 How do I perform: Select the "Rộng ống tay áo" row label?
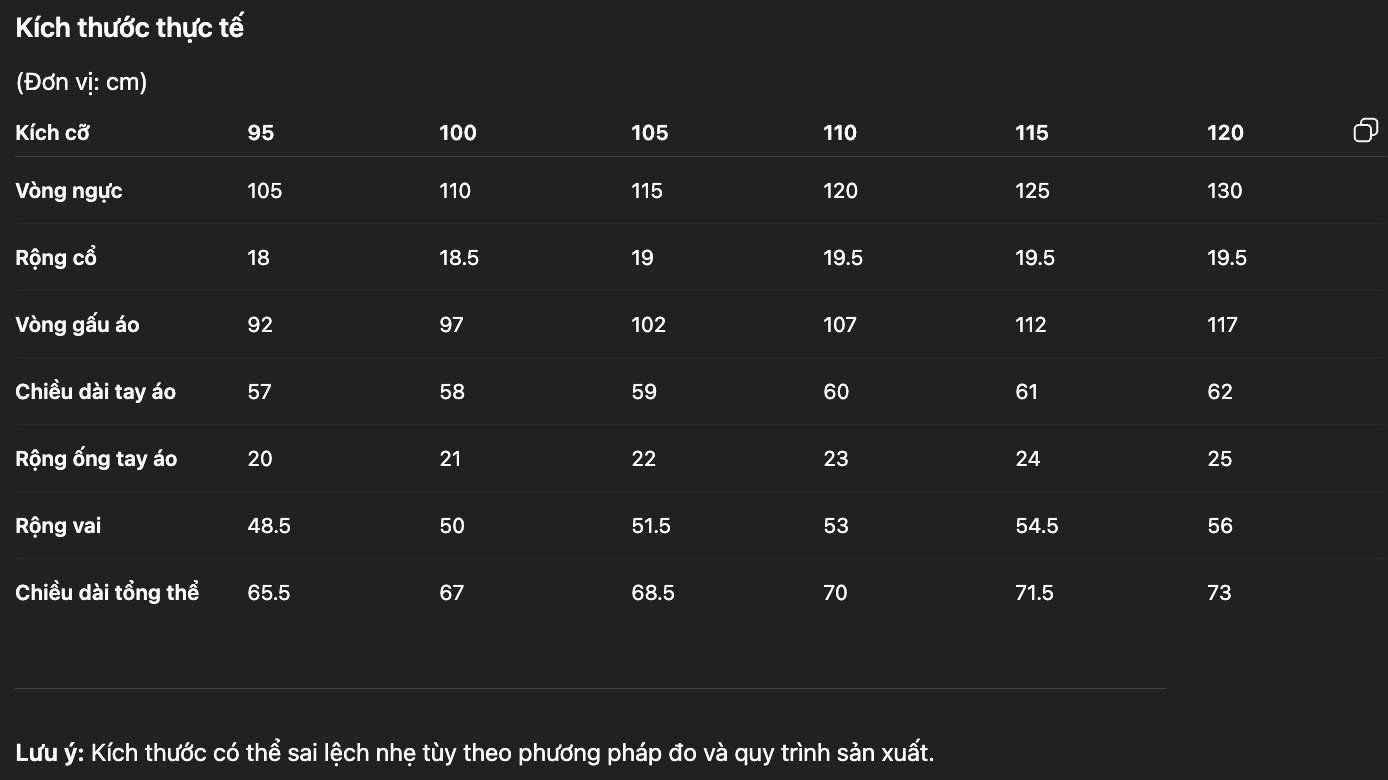[x=96, y=459]
